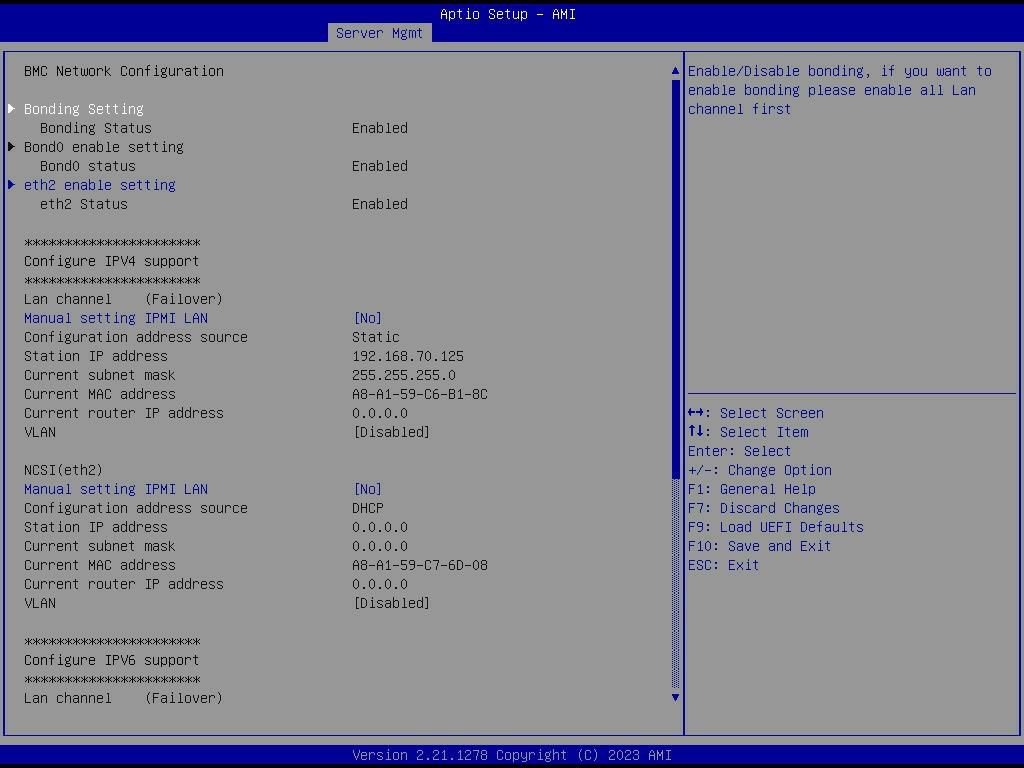Click the F10: Save and Exit hint

[x=759, y=546]
